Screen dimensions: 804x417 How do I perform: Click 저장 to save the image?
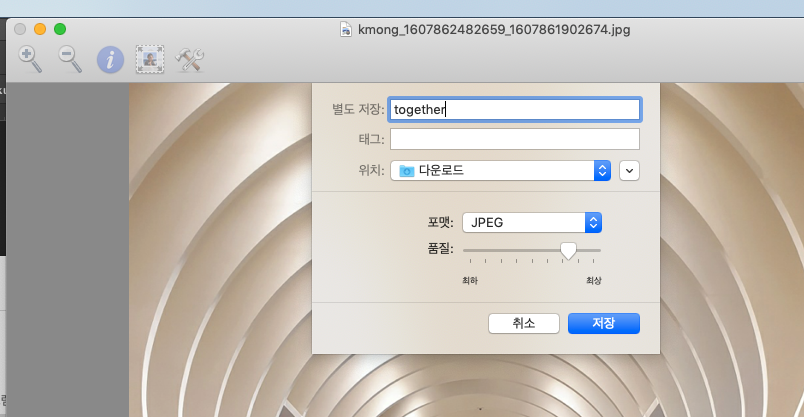(x=604, y=323)
